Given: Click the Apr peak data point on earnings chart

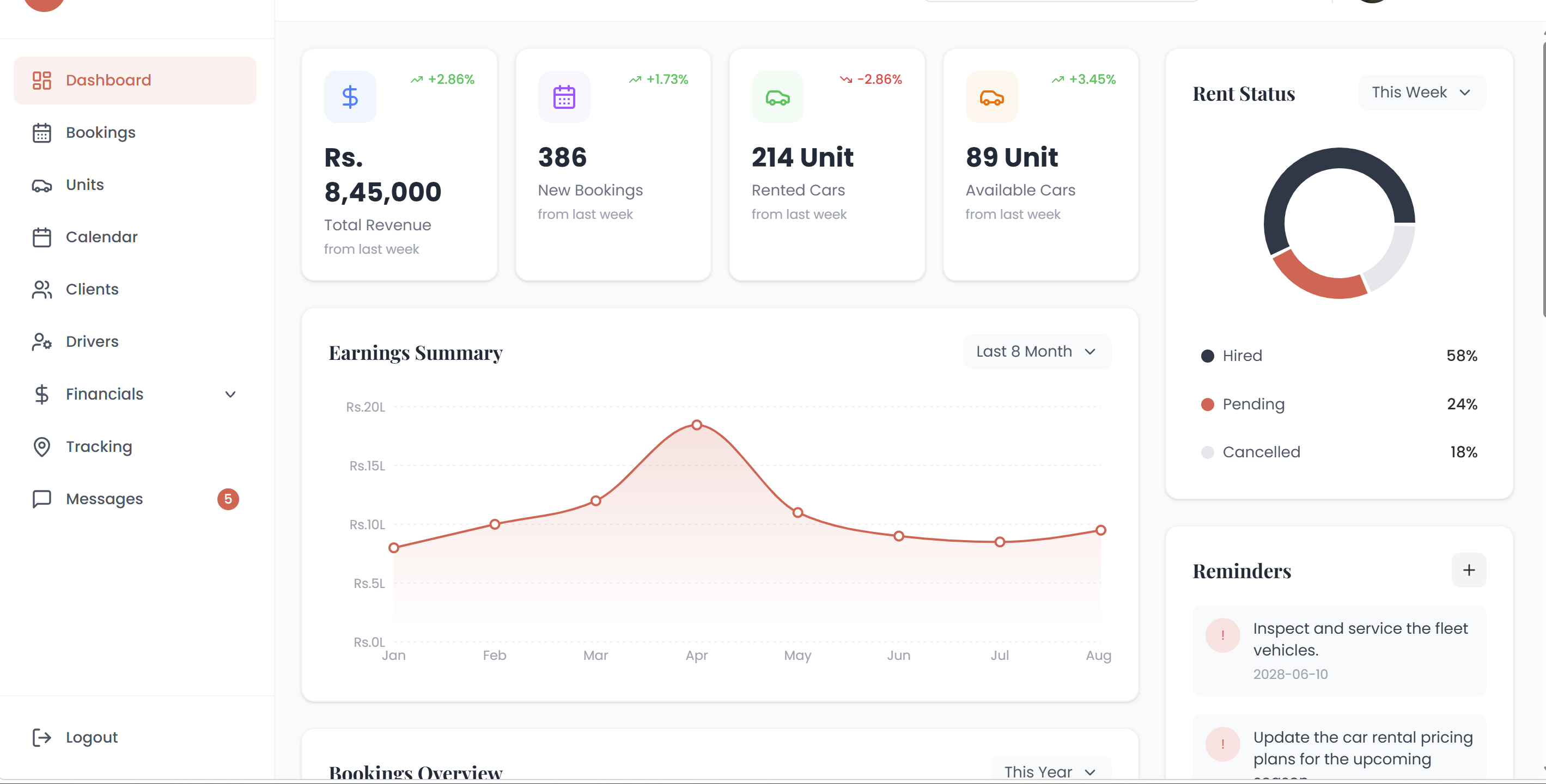Looking at the screenshot, I should (696, 425).
